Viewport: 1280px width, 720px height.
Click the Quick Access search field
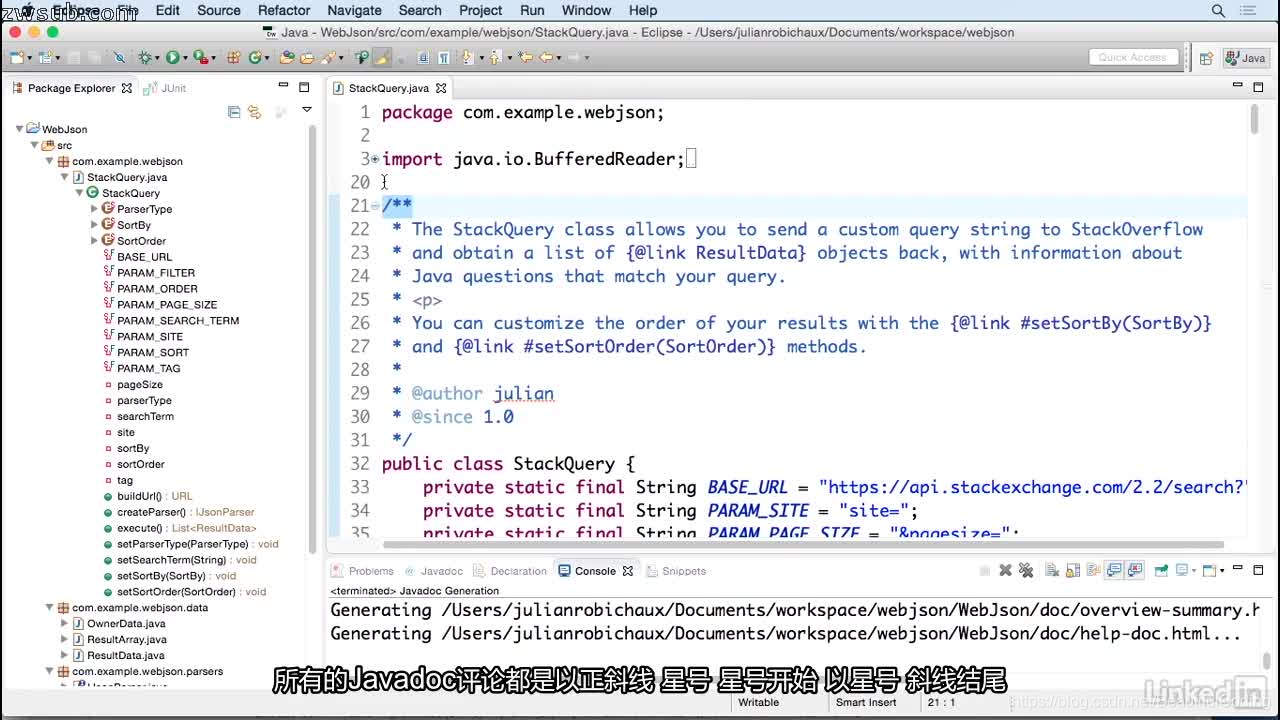coord(1132,58)
